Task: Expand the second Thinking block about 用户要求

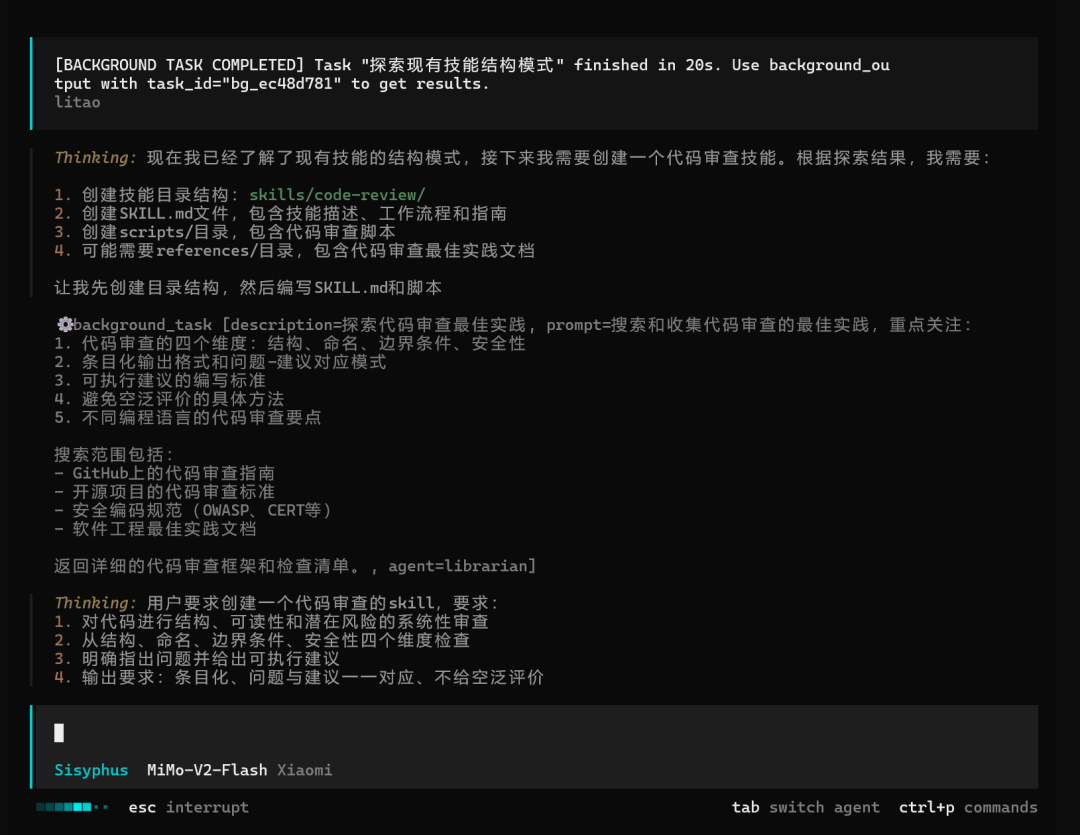Action: pos(95,603)
